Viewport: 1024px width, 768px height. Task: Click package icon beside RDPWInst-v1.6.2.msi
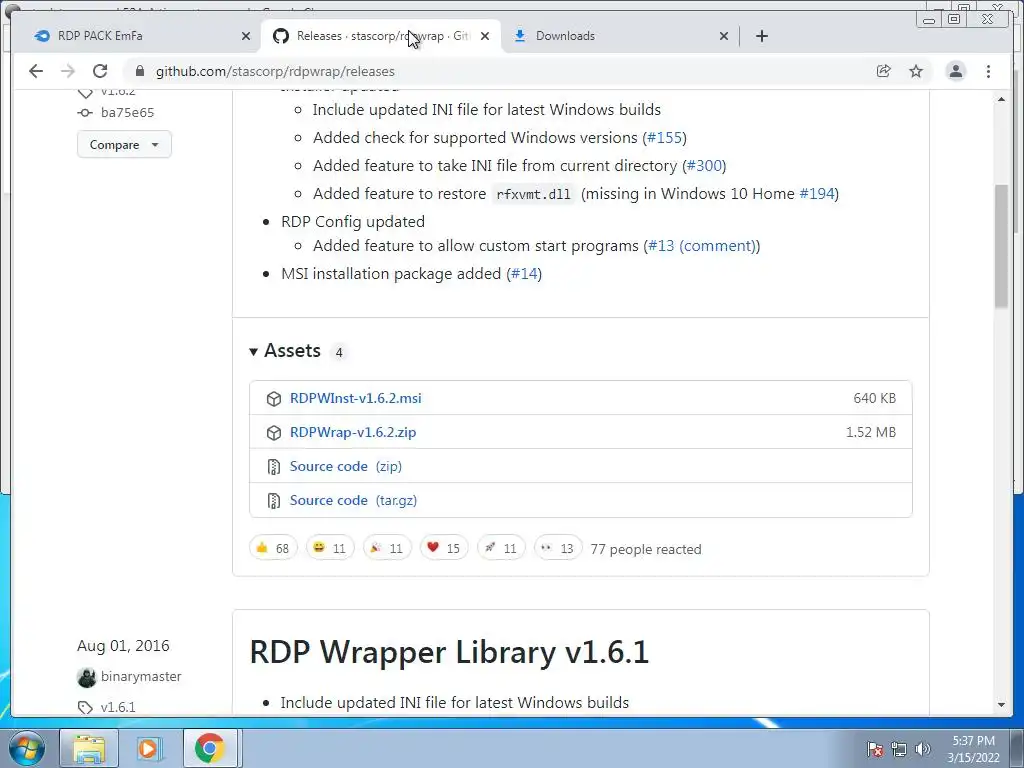[274, 398]
